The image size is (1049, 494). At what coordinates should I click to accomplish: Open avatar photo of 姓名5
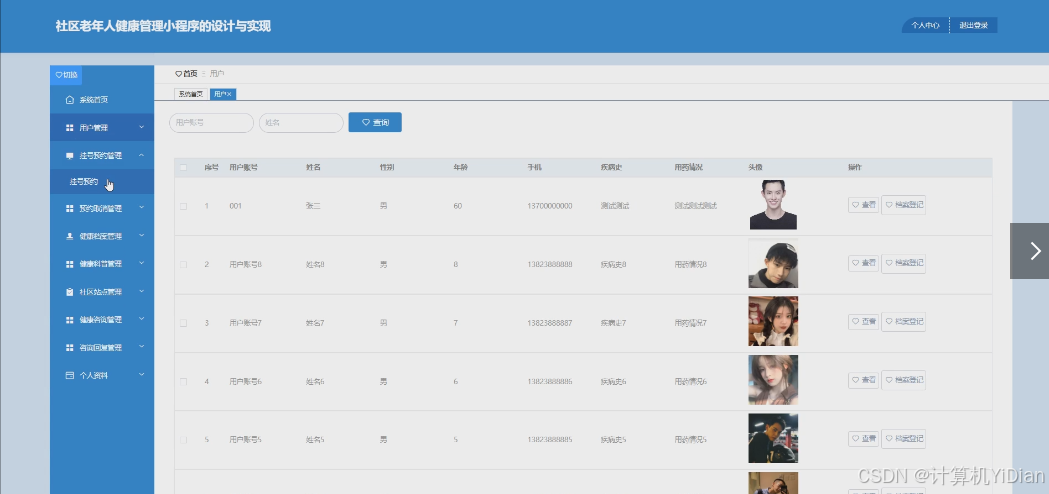pos(773,438)
